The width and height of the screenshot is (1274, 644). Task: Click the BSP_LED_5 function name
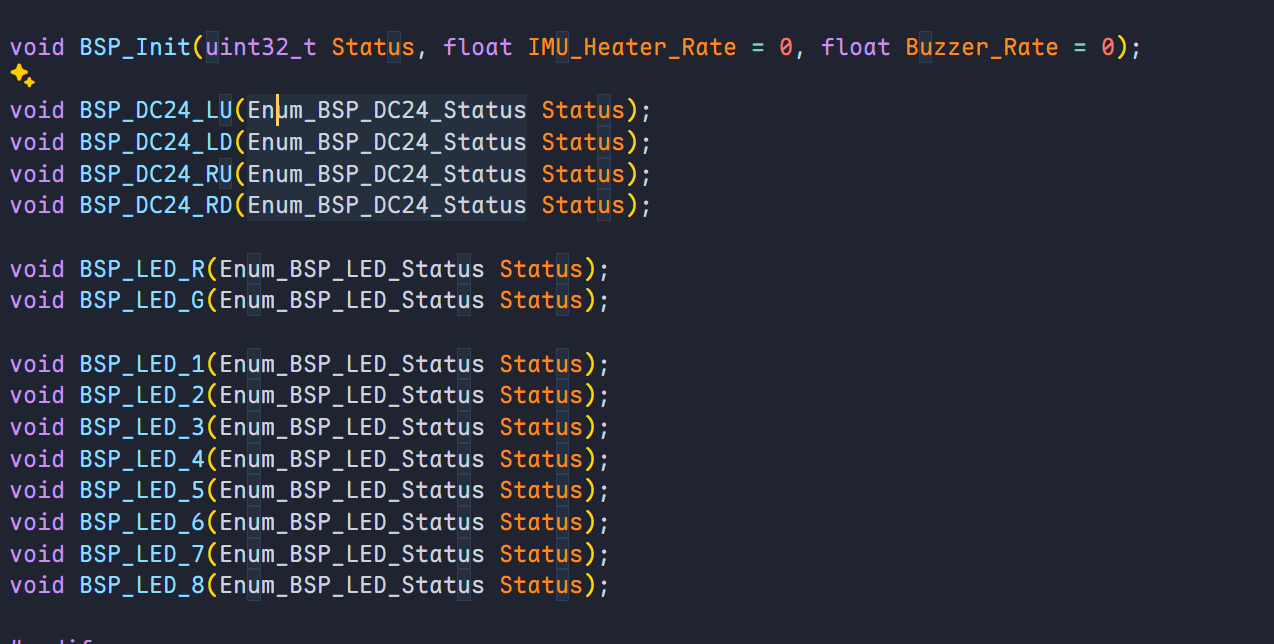click(x=142, y=491)
